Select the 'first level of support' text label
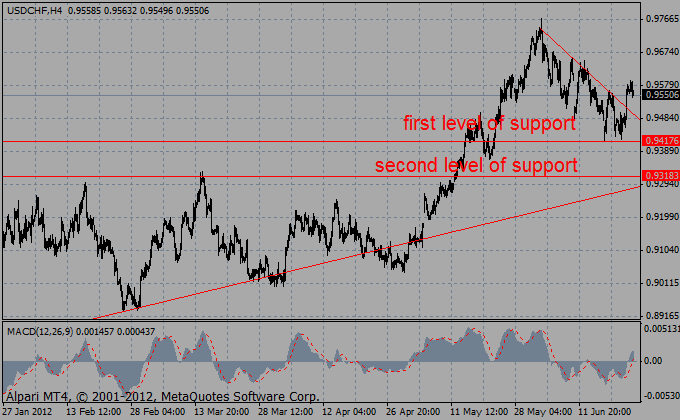Viewport: 680px width, 420px height. [489, 124]
